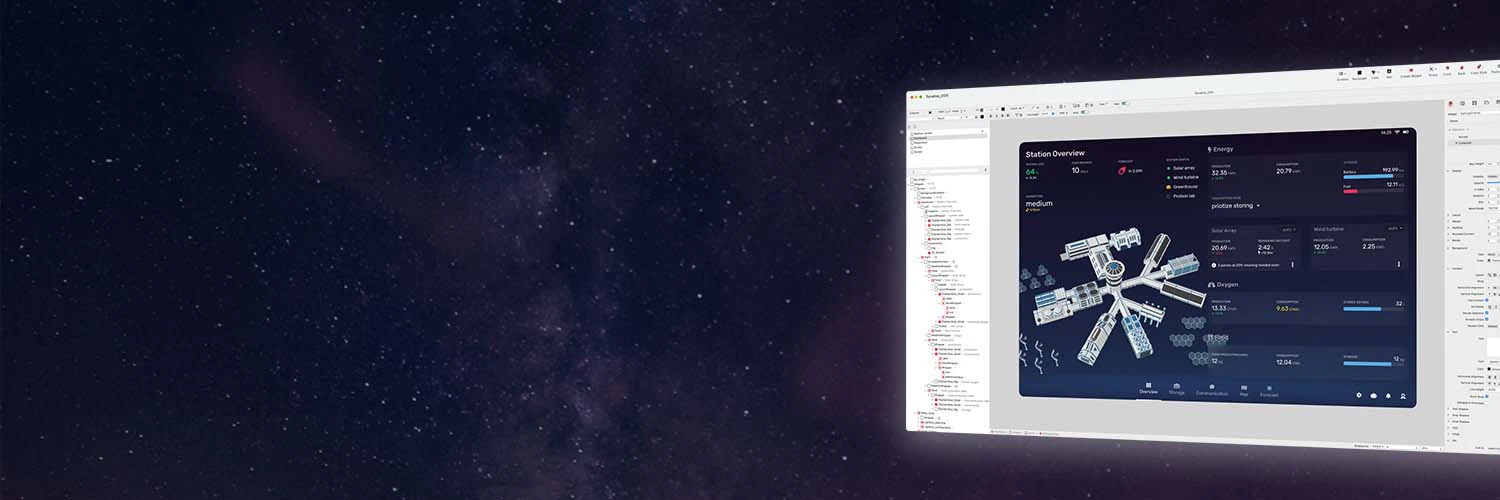The height and width of the screenshot is (500, 1500).
Task: Click the first red inspector tab icon
Action: [x=1451, y=102]
